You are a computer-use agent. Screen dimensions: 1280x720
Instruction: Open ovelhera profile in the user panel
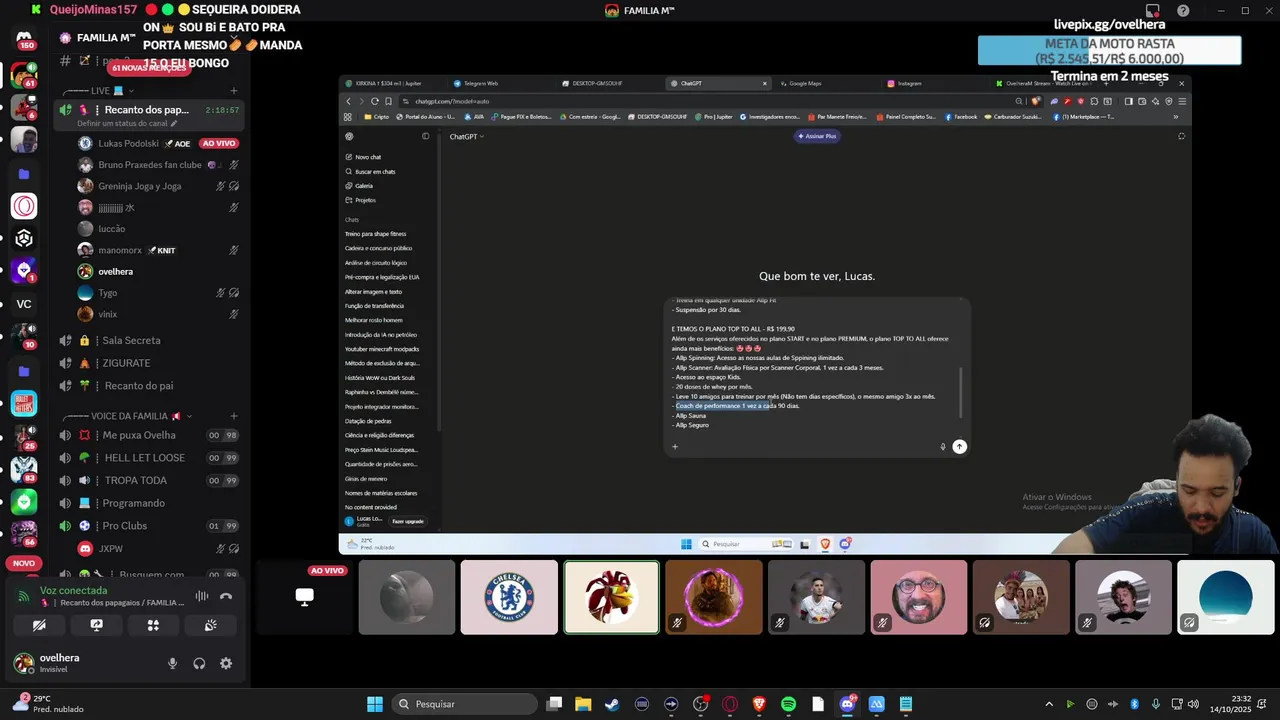[60, 663]
